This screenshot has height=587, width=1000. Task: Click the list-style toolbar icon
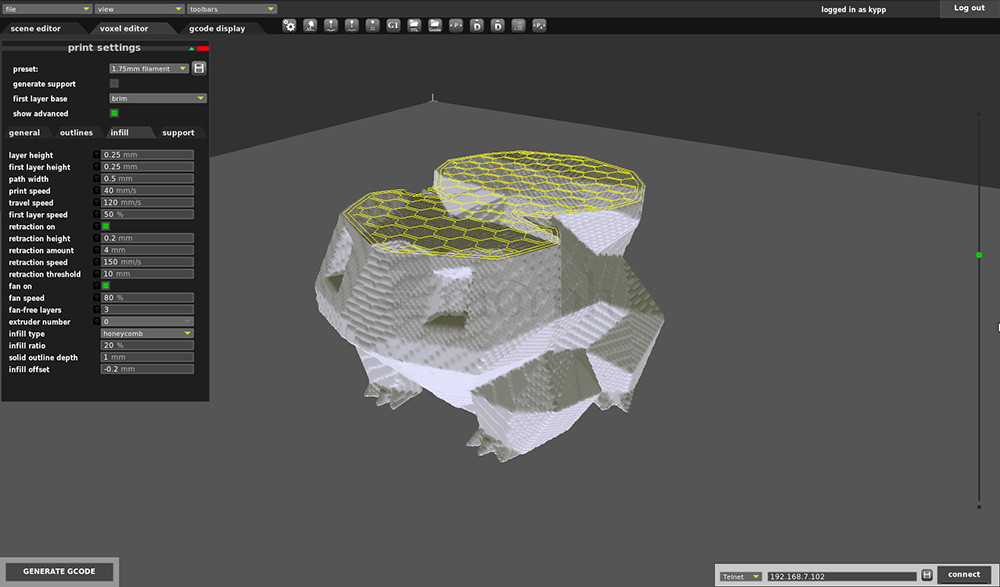tap(518, 25)
